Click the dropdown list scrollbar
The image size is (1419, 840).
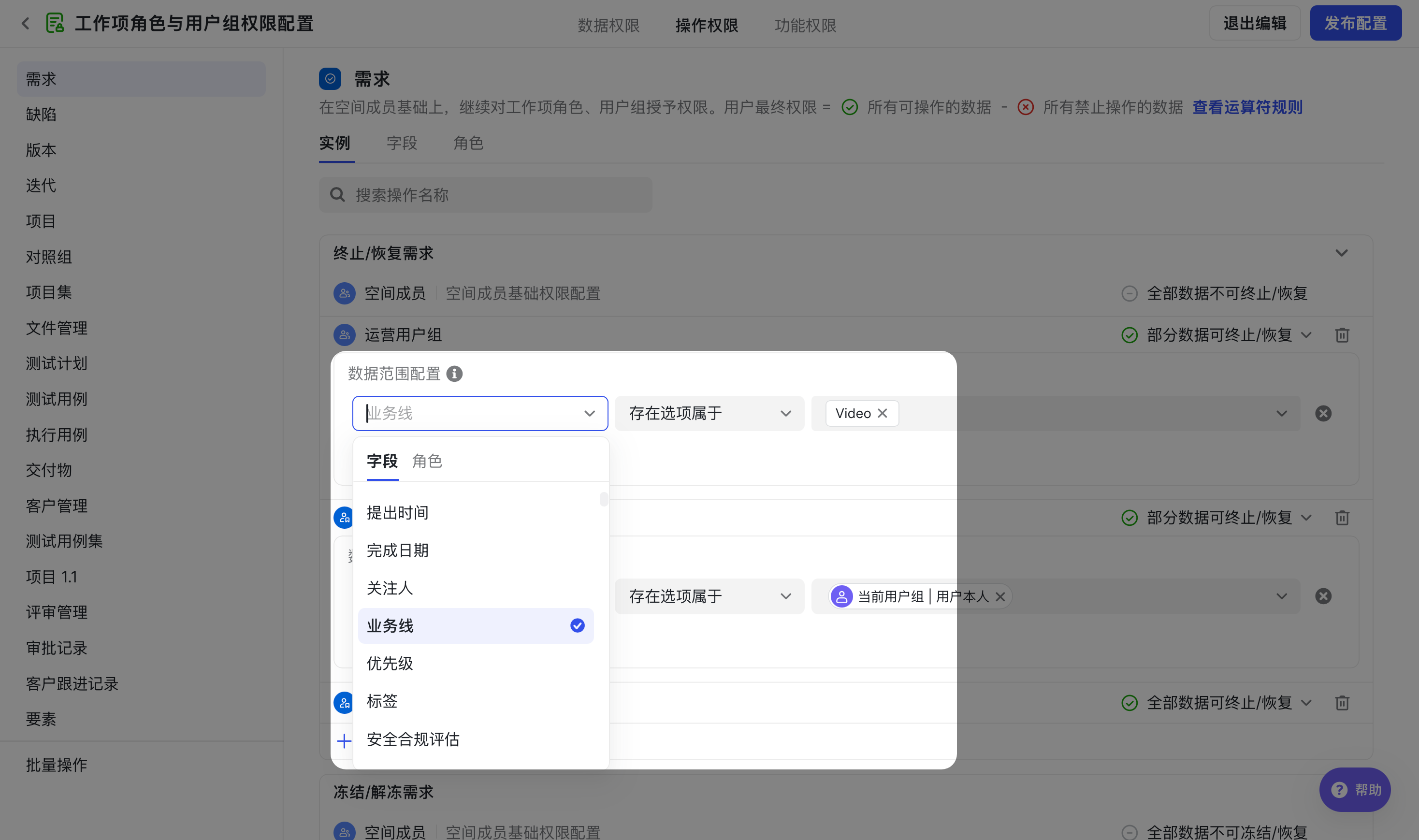[x=603, y=499]
